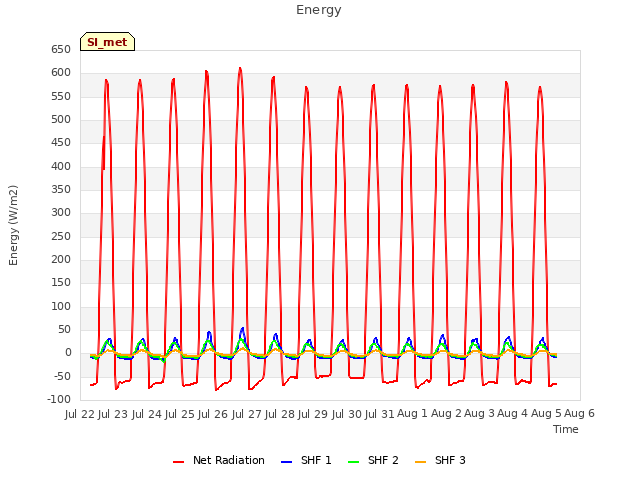Screen dimensions: 640x480
Task: Click the SHF 2 legend entry
Action: 373,460
